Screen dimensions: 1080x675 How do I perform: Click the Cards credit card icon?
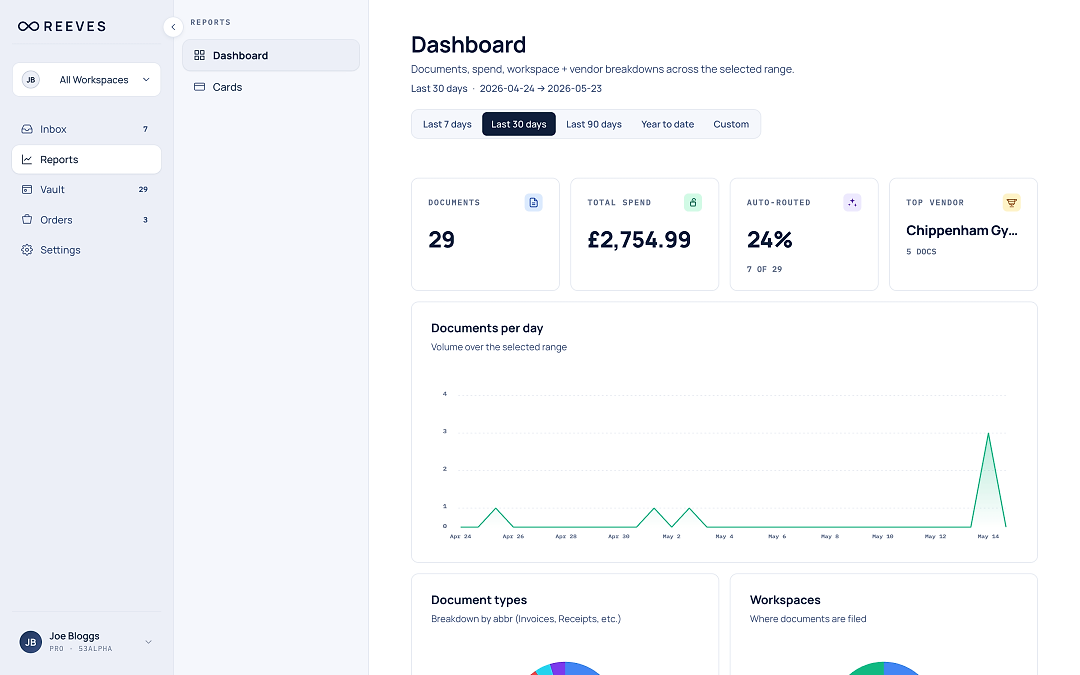click(x=200, y=87)
